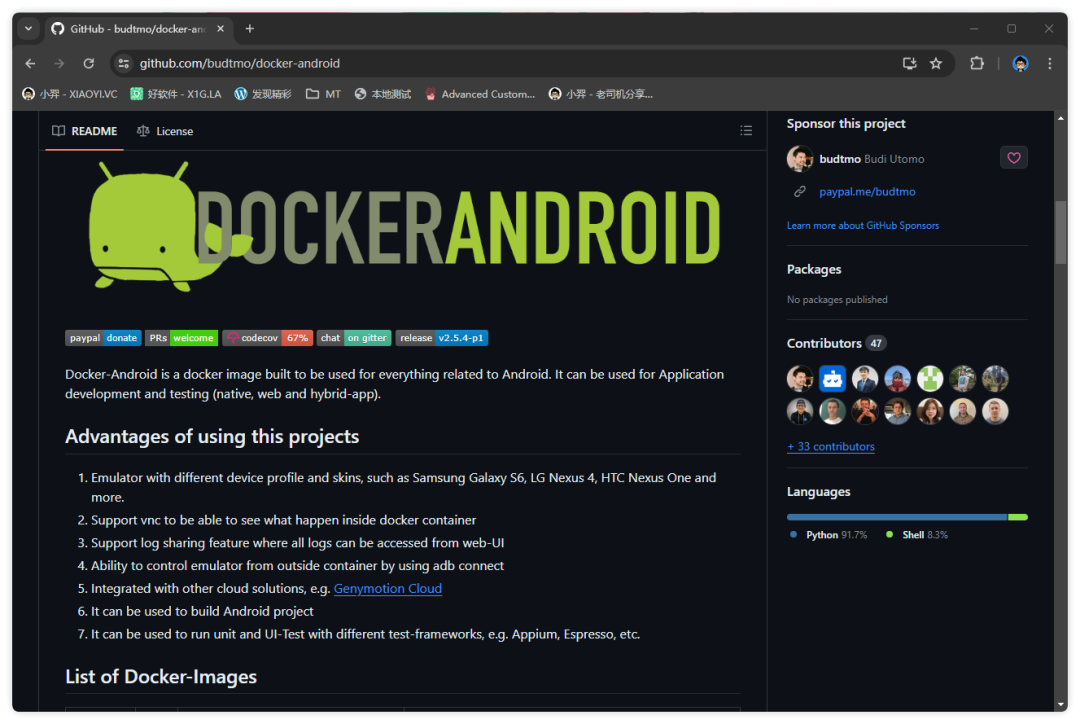View site information icon in address bar
This screenshot has height=724, width=1080.
point(123,64)
